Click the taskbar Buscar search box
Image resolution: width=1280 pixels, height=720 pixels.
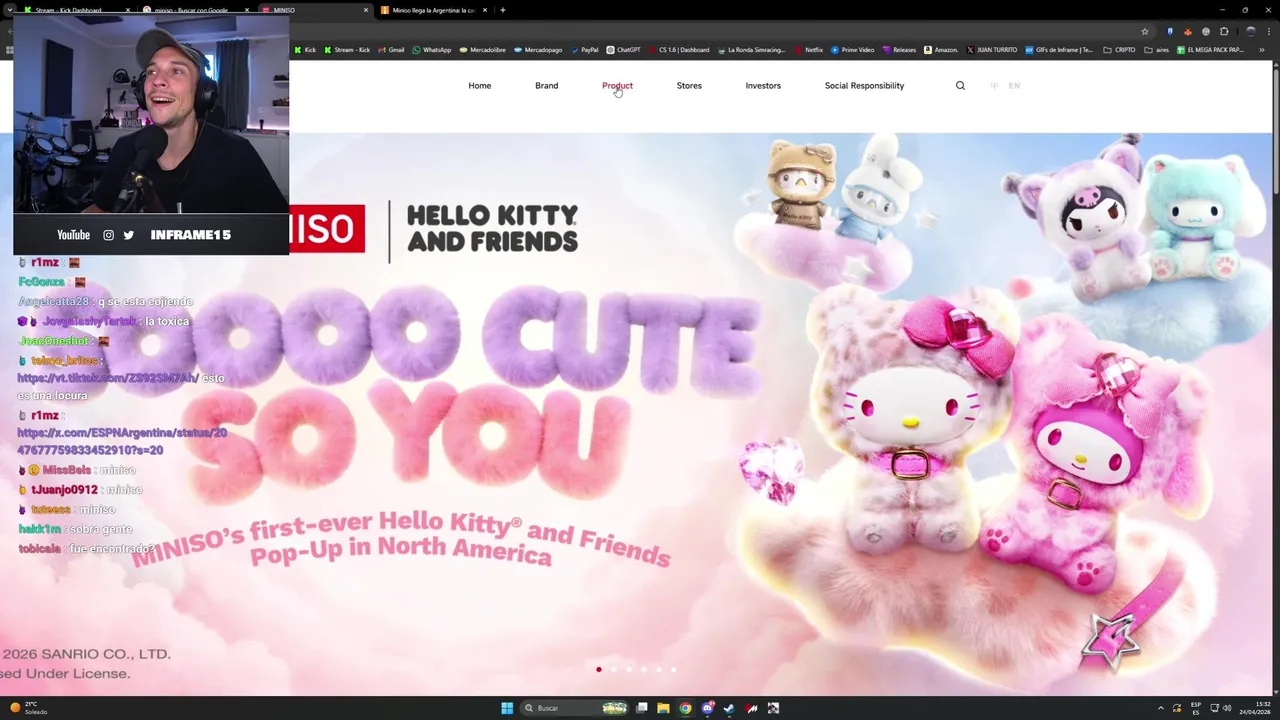[x=576, y=708]
